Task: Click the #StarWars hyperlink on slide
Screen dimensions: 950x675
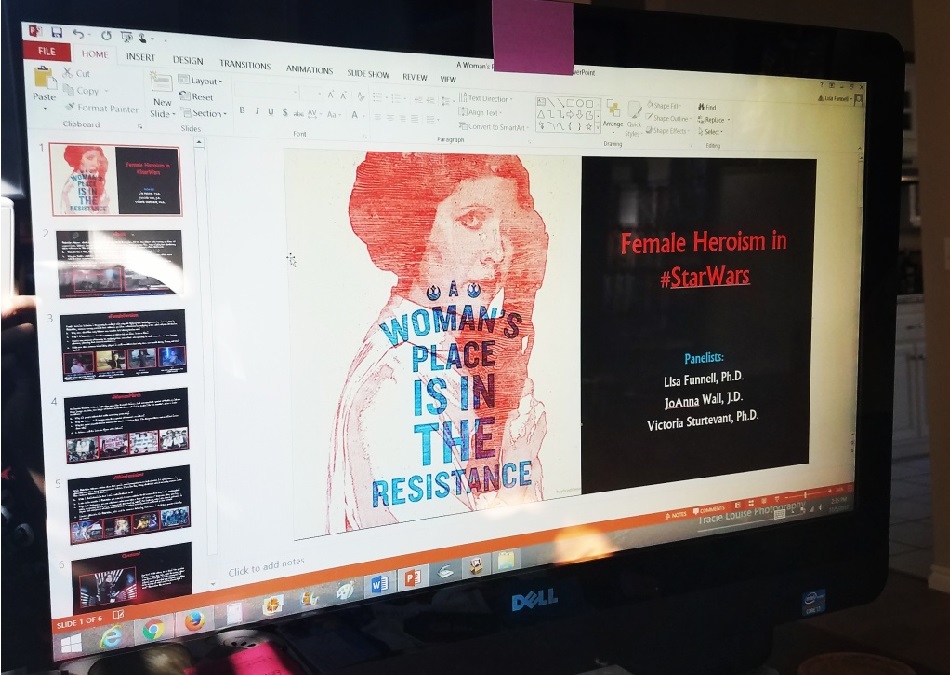Action: click(x=705, y=277)
